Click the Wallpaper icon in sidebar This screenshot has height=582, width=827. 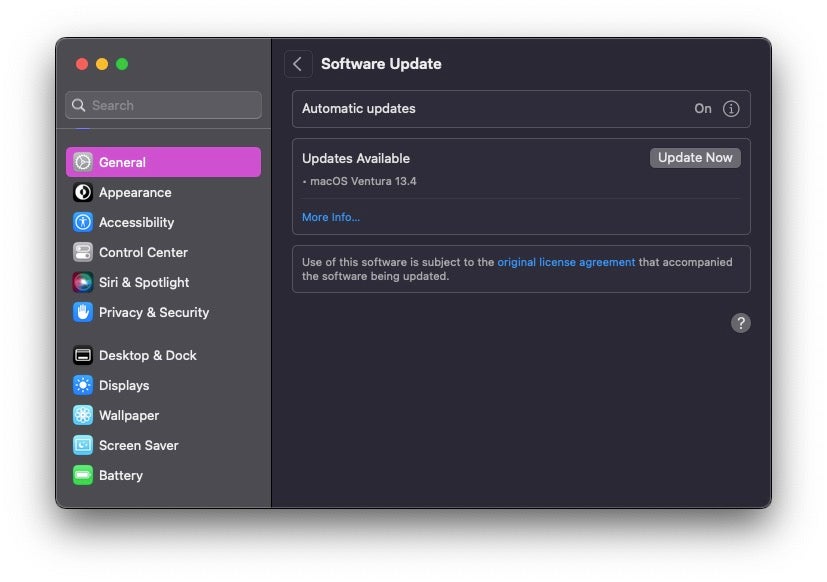click(x=83, y=415)
